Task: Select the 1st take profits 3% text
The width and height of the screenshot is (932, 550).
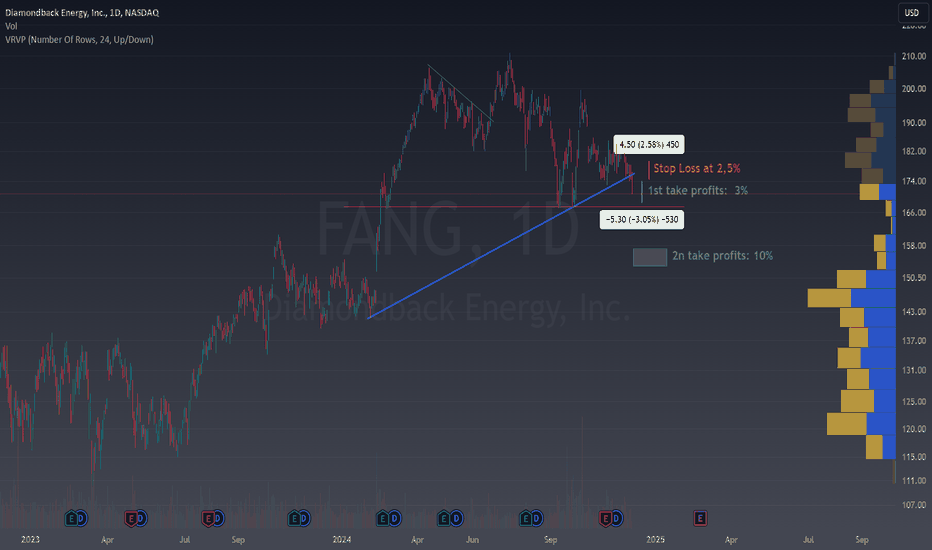Action: (x=698, y=190)
